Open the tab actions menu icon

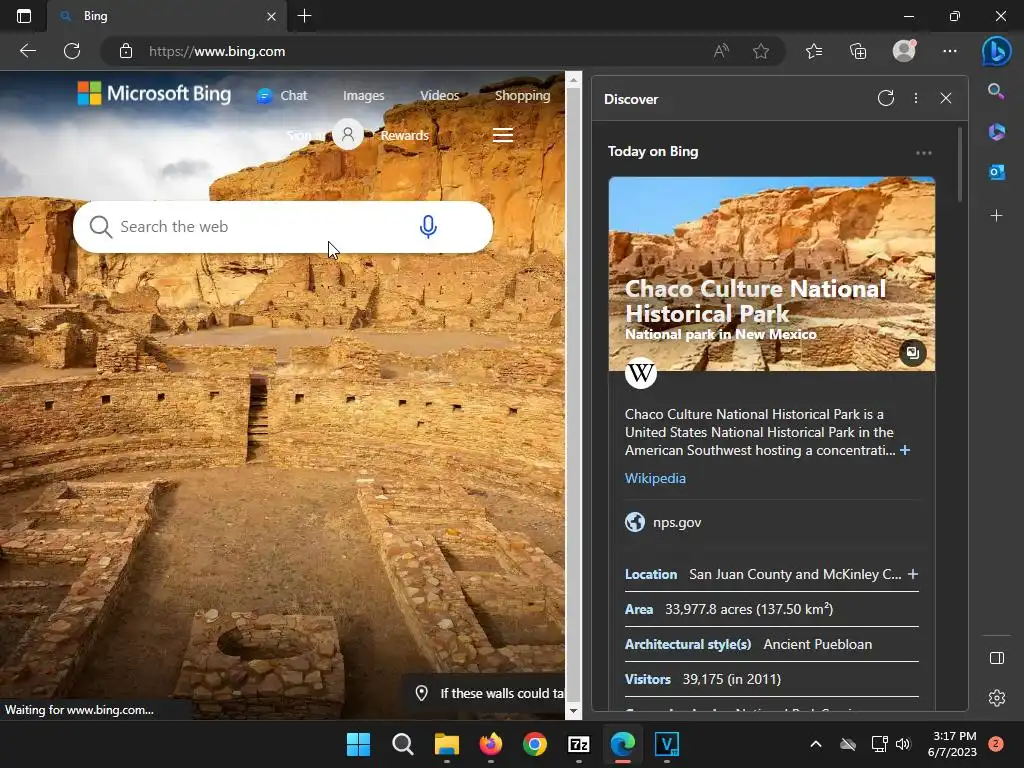(24, 16)
